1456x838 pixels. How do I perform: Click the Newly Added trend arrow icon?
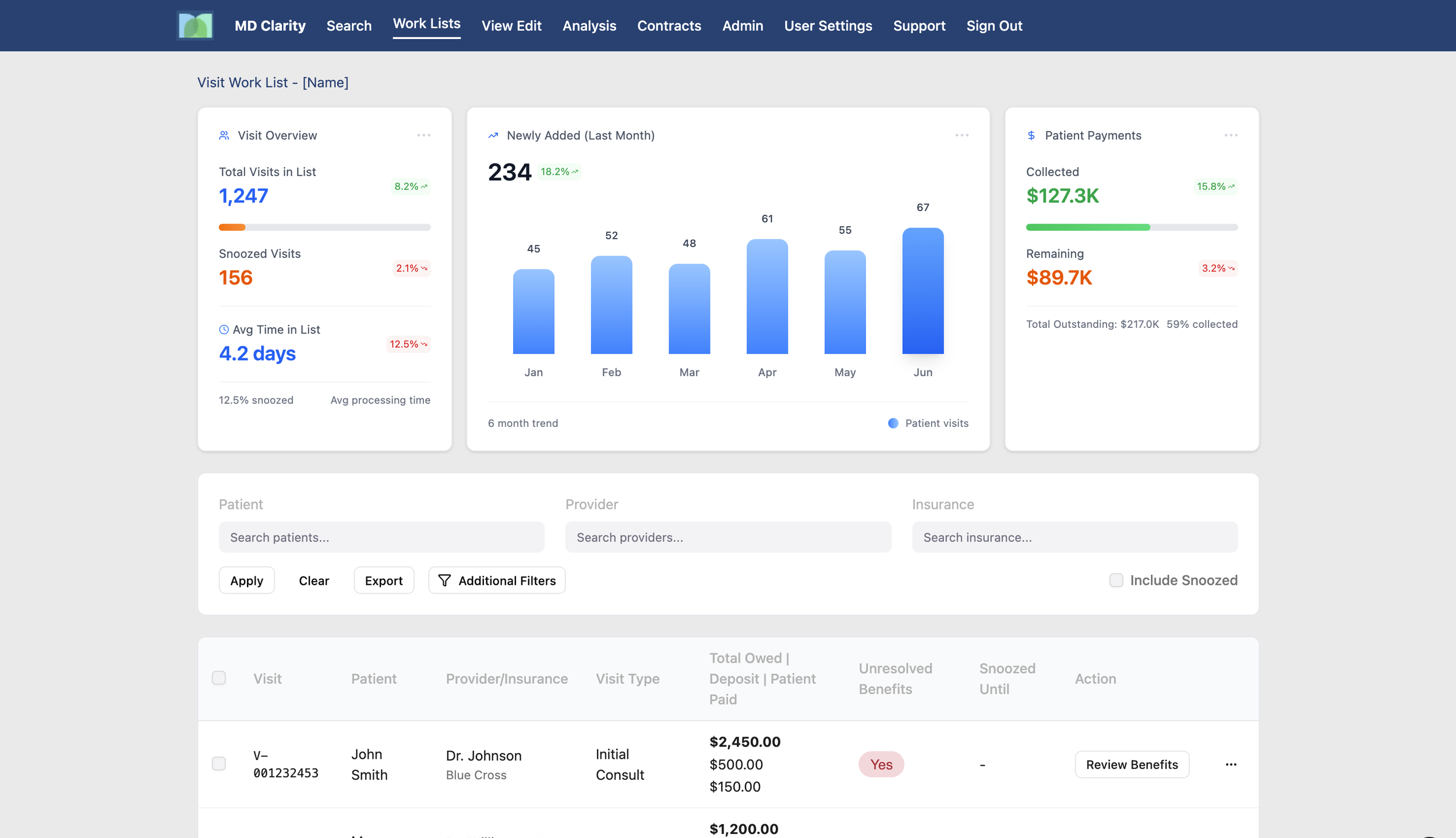click(x=493, y=135)
